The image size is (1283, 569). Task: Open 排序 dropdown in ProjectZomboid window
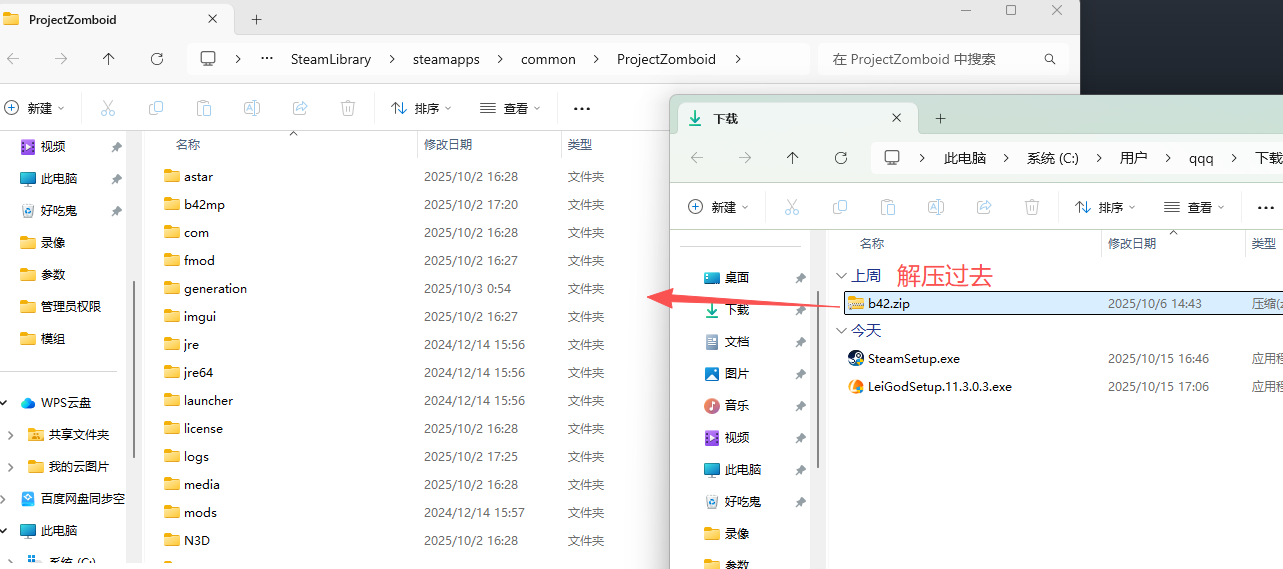pos(421,108)
